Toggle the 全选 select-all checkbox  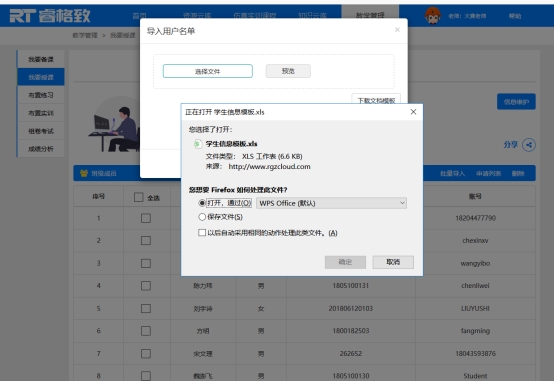(x=138, y=197)
